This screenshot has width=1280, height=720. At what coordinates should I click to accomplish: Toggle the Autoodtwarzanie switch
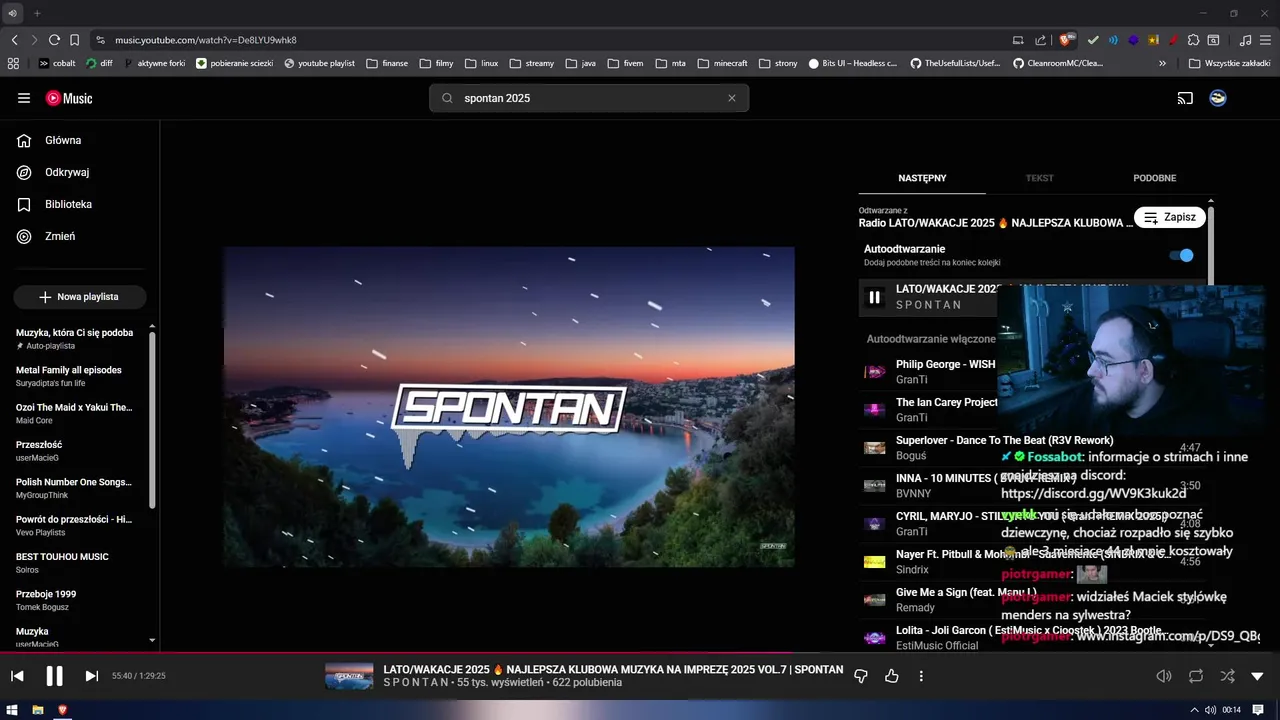[x=1182, y=255]
